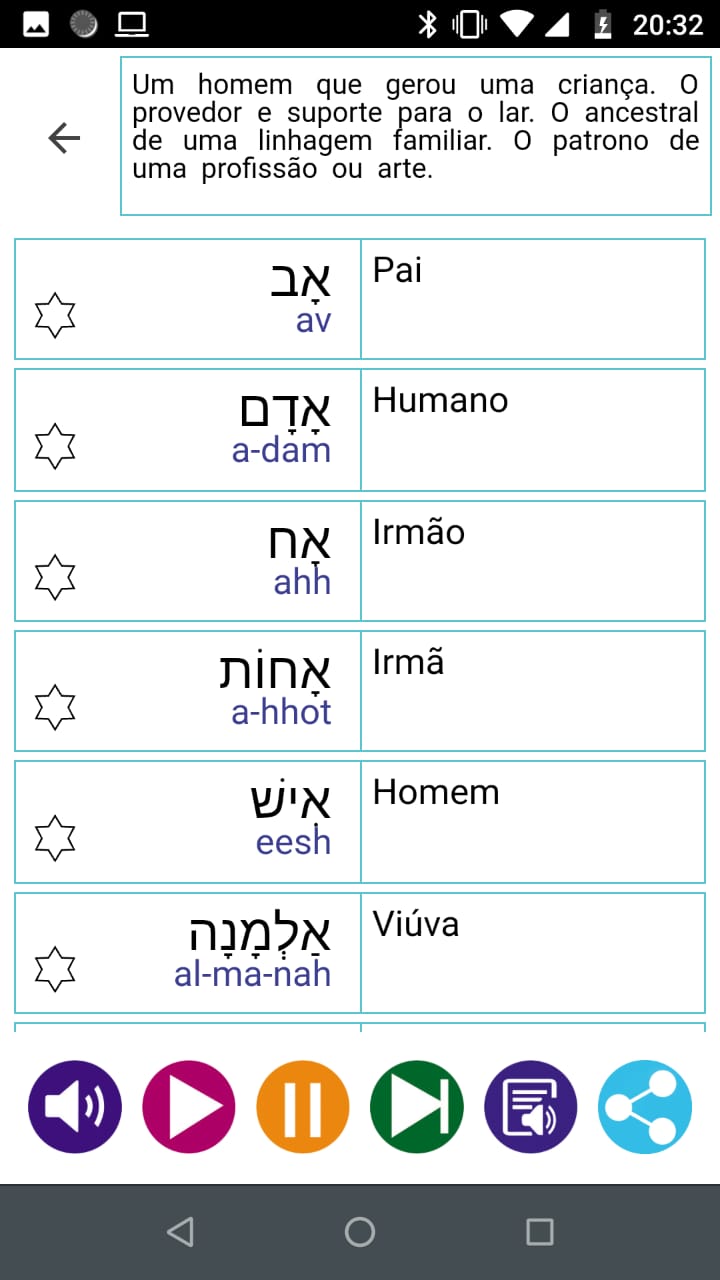Star the entry for Irmã
Screen dimensions: 720x1280
[53, 707]
